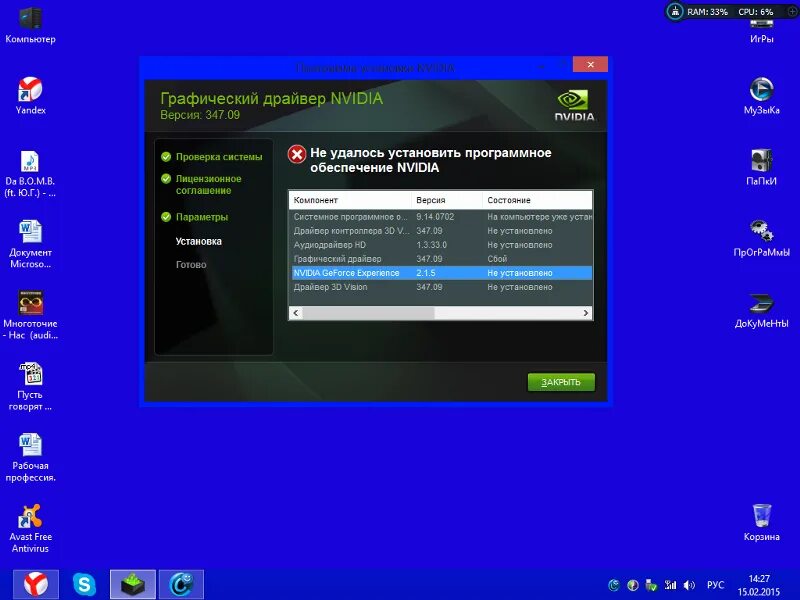Open the clock showing 14:27

759,585
